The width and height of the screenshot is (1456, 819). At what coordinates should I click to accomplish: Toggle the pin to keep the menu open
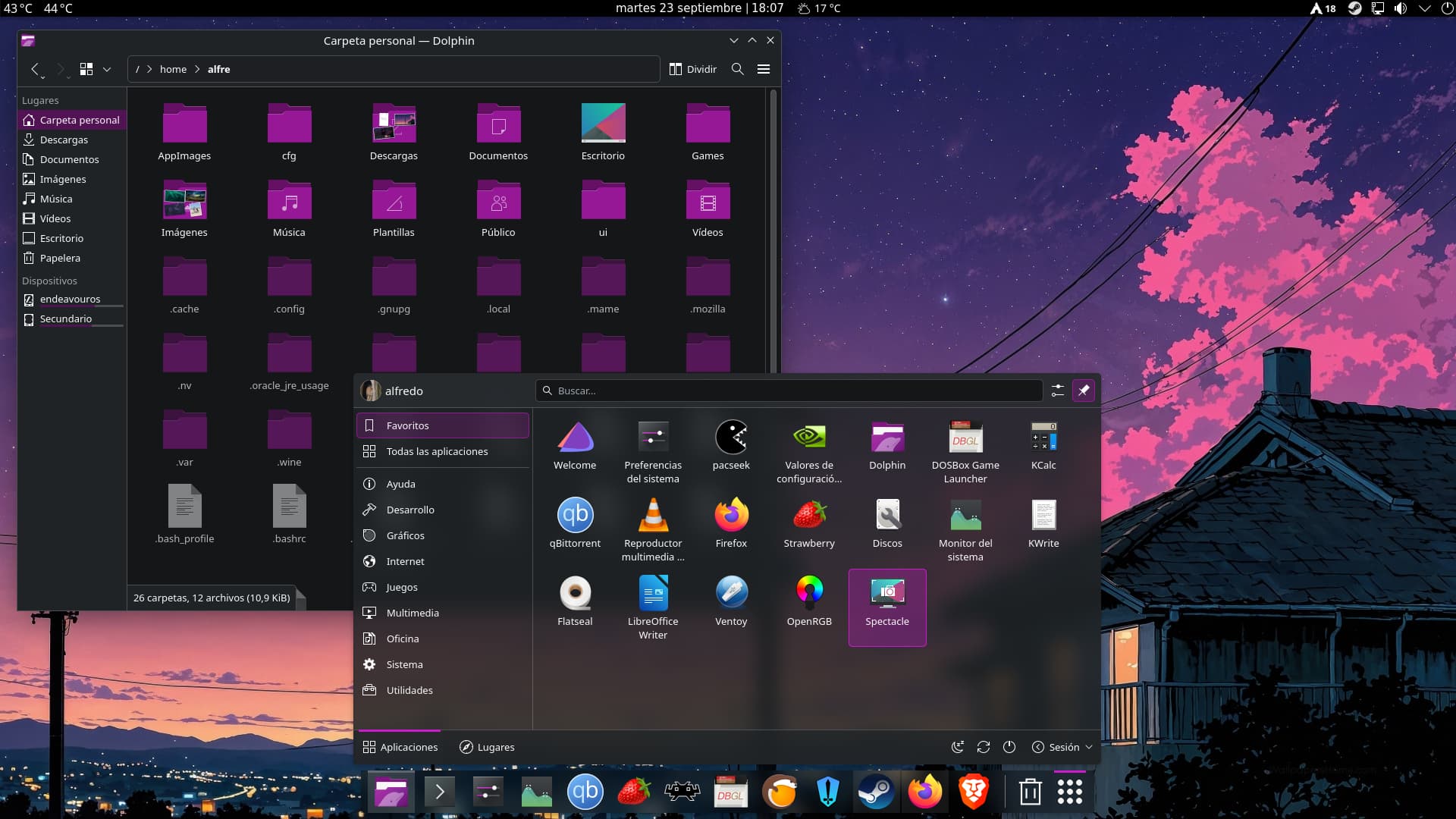[1084, 391]
